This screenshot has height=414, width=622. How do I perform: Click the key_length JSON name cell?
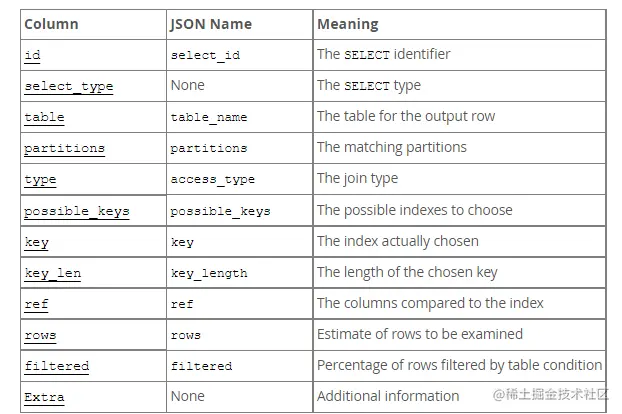(x=240, y=273)
